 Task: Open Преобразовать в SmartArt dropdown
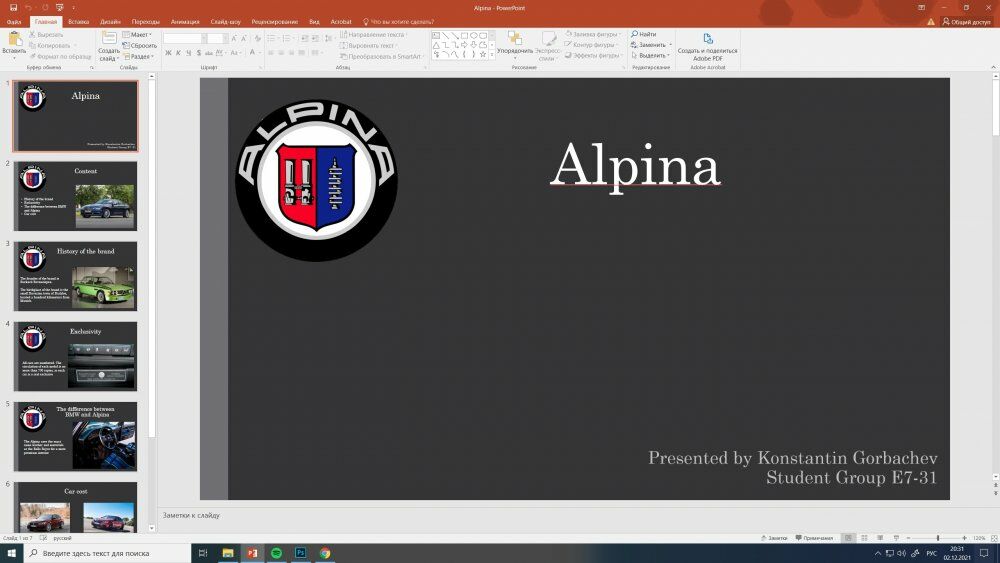coord(381,56)
